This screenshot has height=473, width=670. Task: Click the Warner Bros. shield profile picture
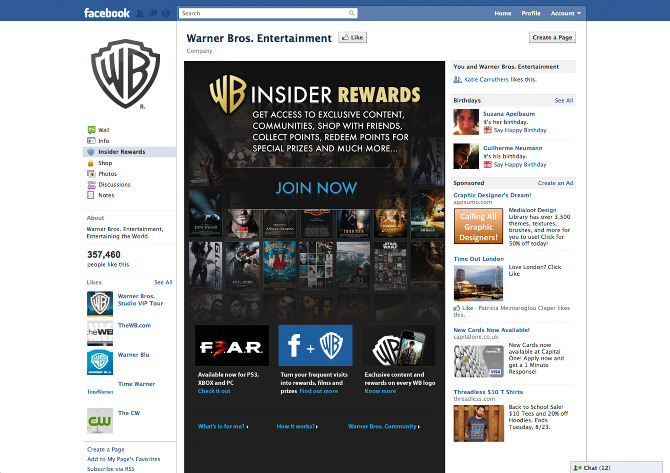pos(125,73)
